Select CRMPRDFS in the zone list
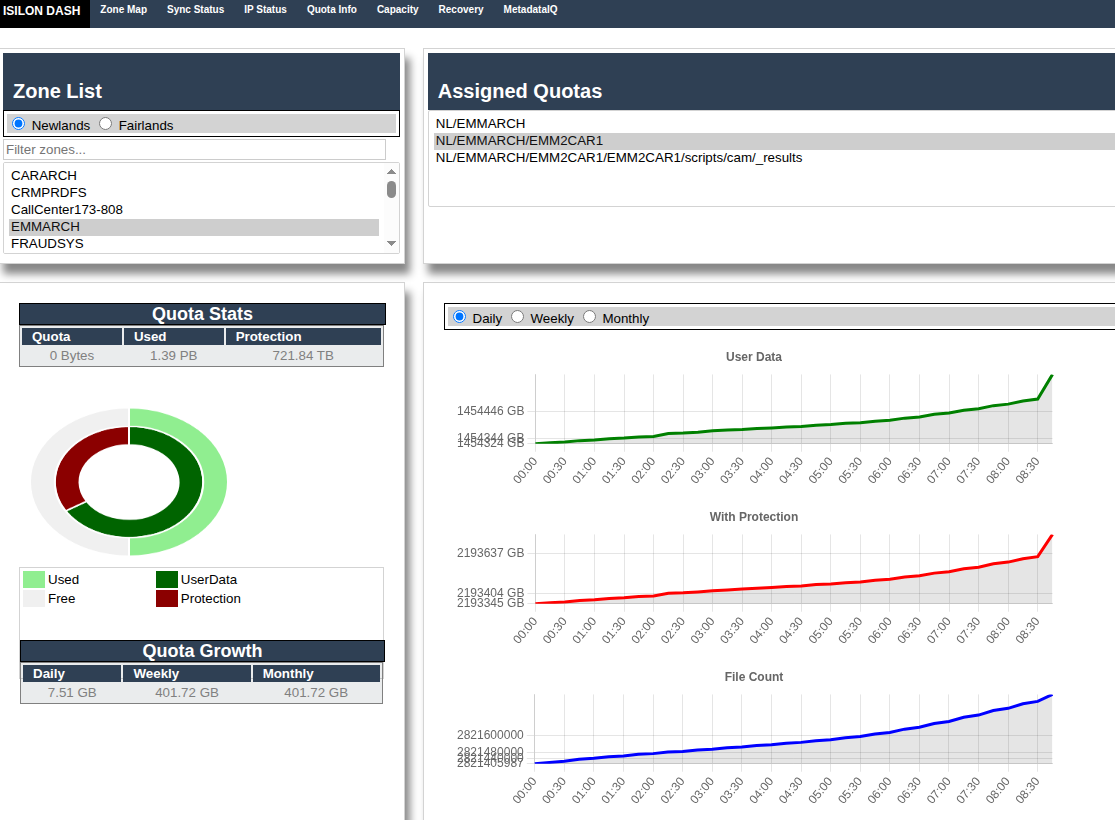1115x820 pixels. (194, 192)
